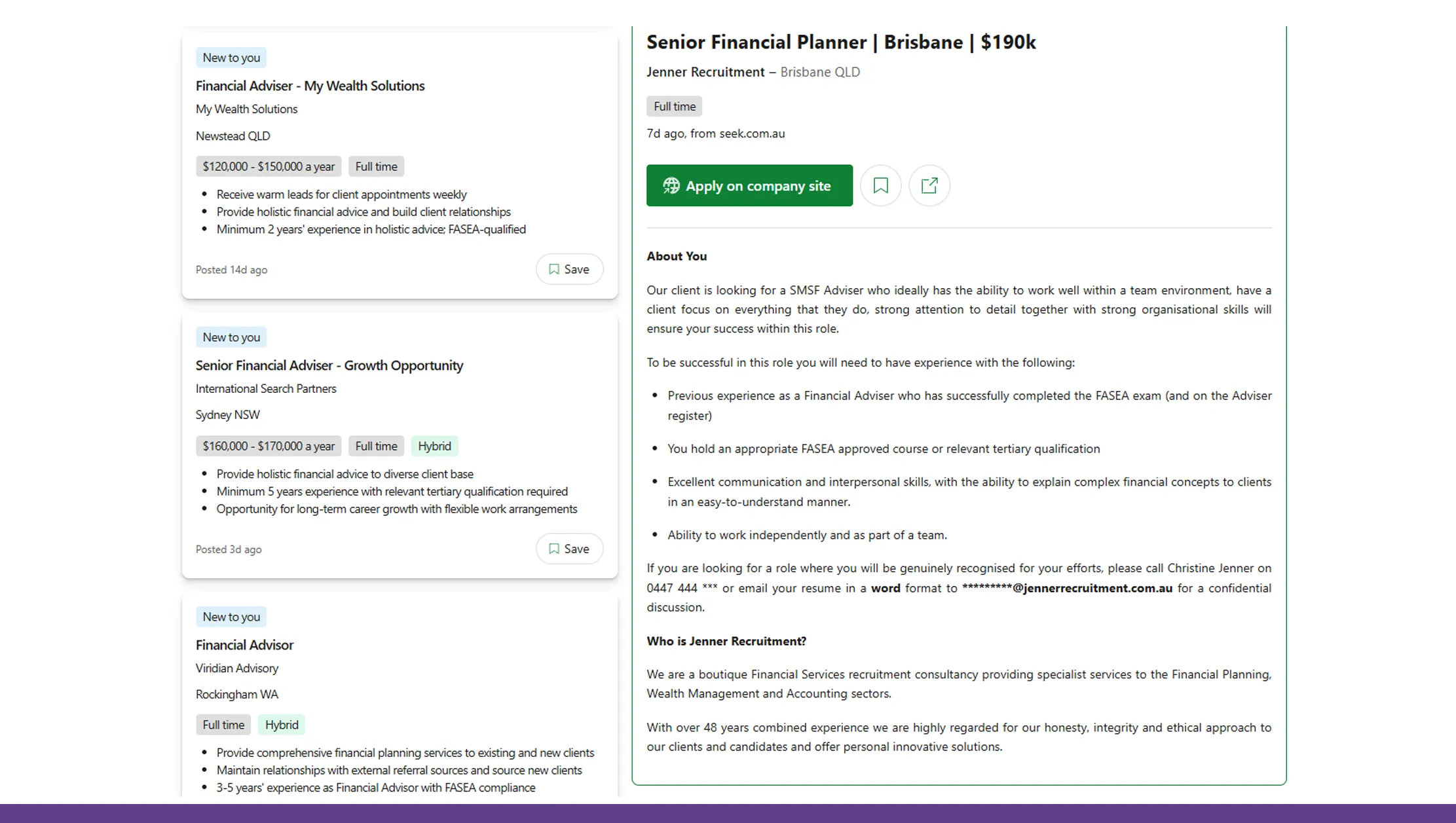The width and height of the screenshot is (1456, 823).
Task: Click the Hybrid tag on the Rockingham job
Action: click(x=282, y=725)
